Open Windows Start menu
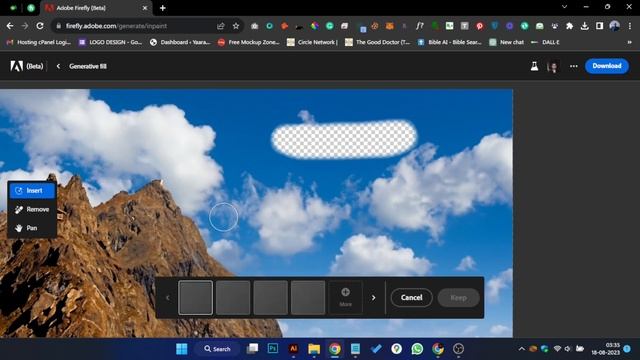 (182, 349)
